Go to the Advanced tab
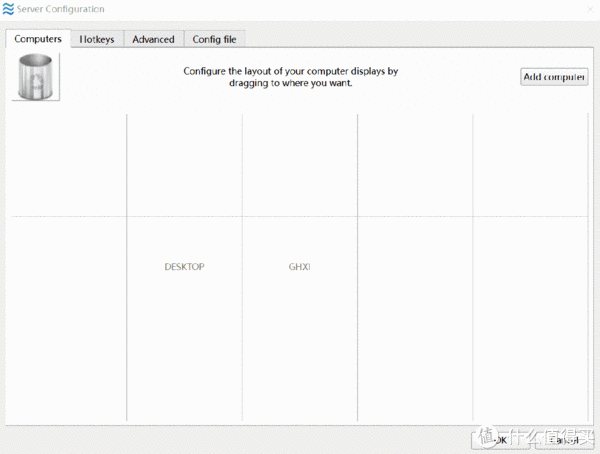This screenshot has height=454, width=600. tap(153, 39)
